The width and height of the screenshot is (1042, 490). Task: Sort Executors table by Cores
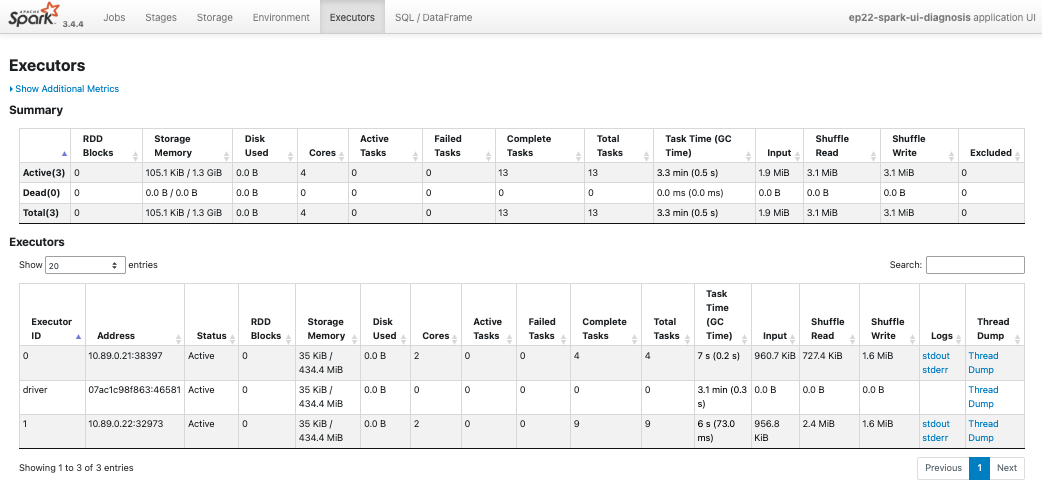436,314
